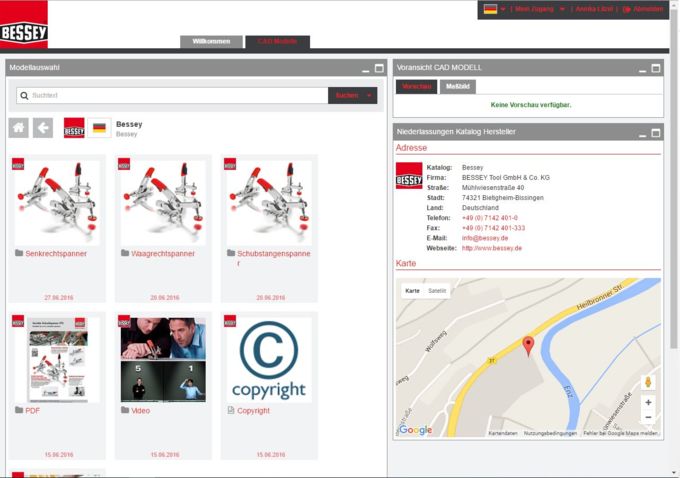The height and width of the screenshot is (478, 680).
Task: Click the magnifier icon in search box
Action: point(24,95)
